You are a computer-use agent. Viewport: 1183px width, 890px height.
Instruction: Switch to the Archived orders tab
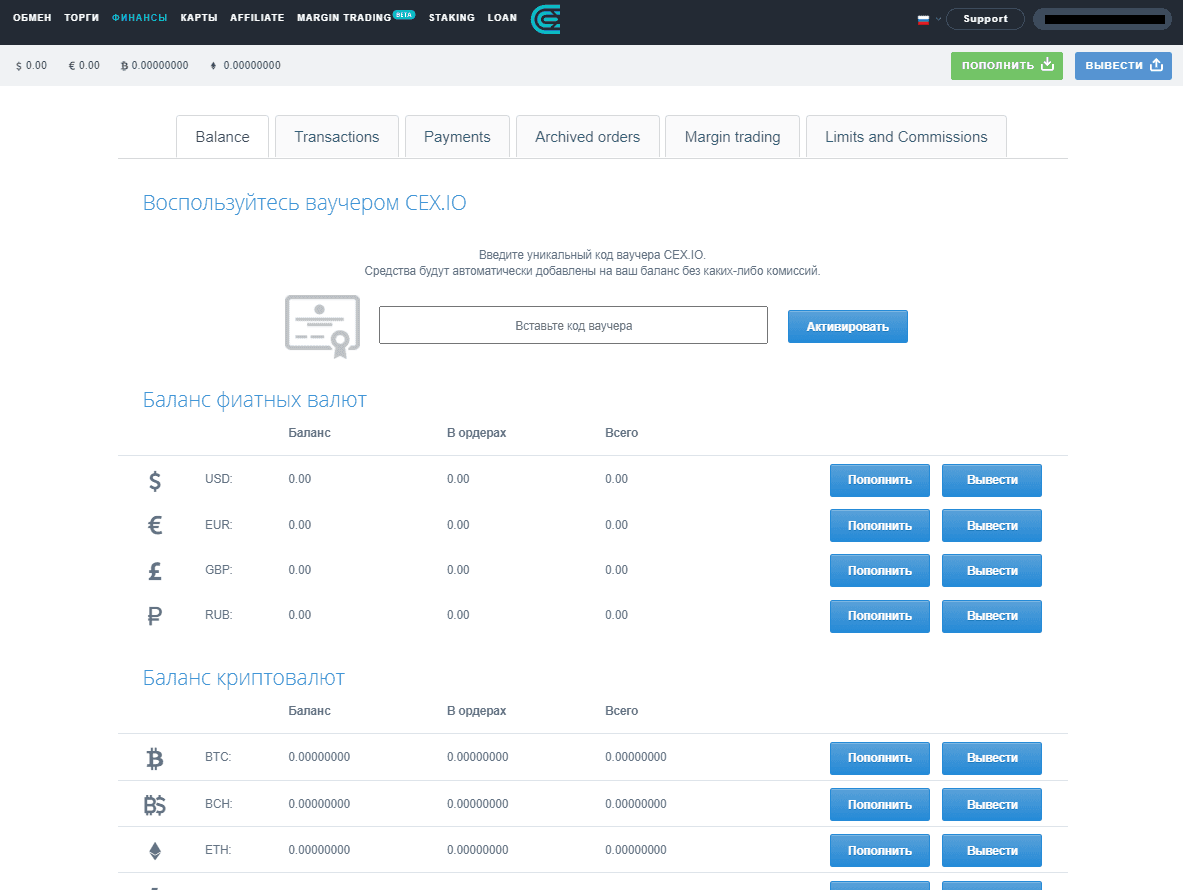[x=588, y=137]
